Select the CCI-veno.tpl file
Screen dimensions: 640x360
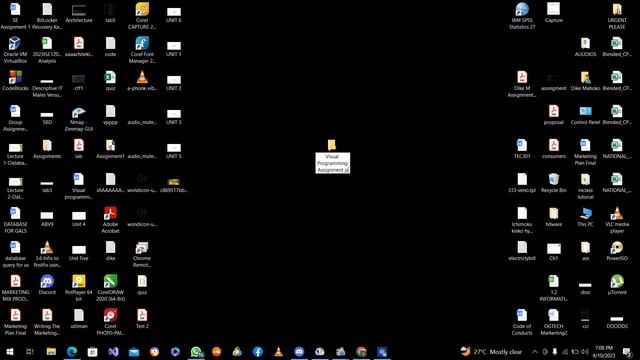coord(522,182)
